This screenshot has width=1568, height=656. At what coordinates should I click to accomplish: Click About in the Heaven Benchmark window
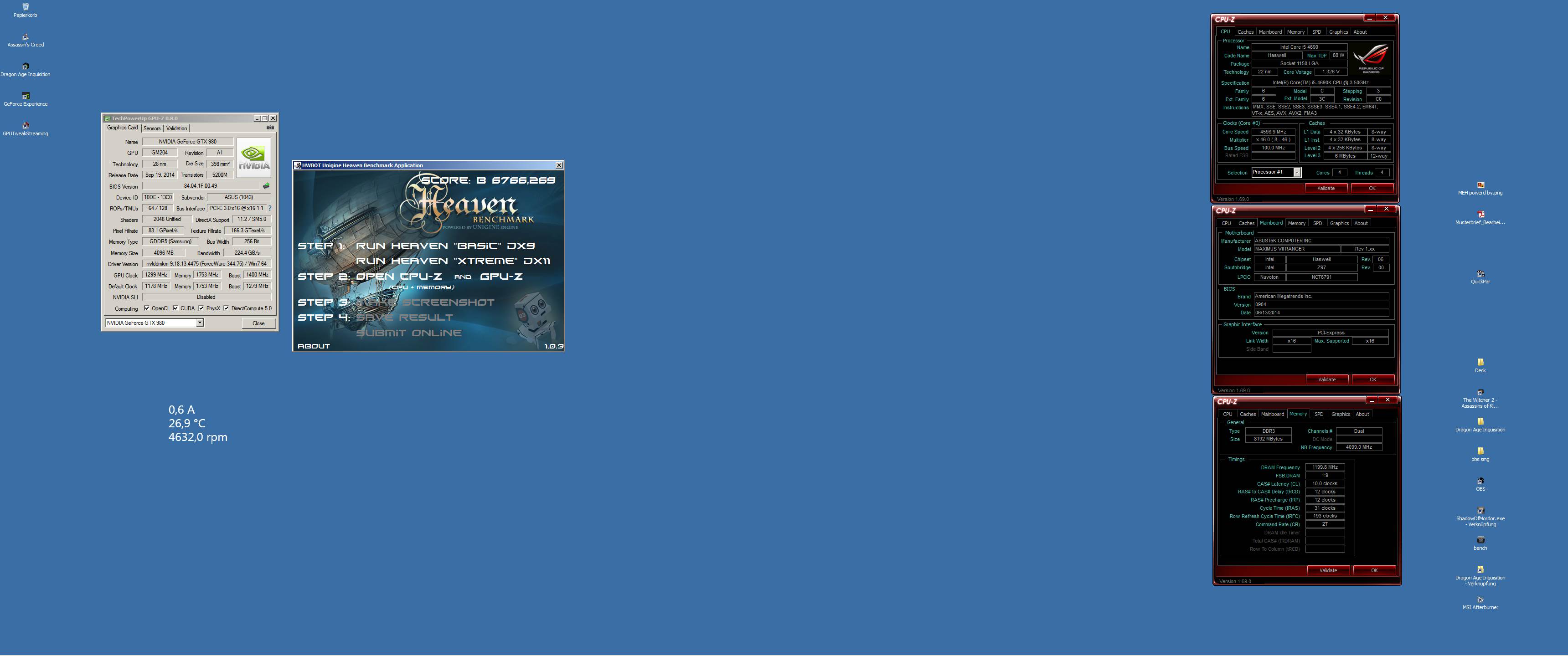click(314, 346)
